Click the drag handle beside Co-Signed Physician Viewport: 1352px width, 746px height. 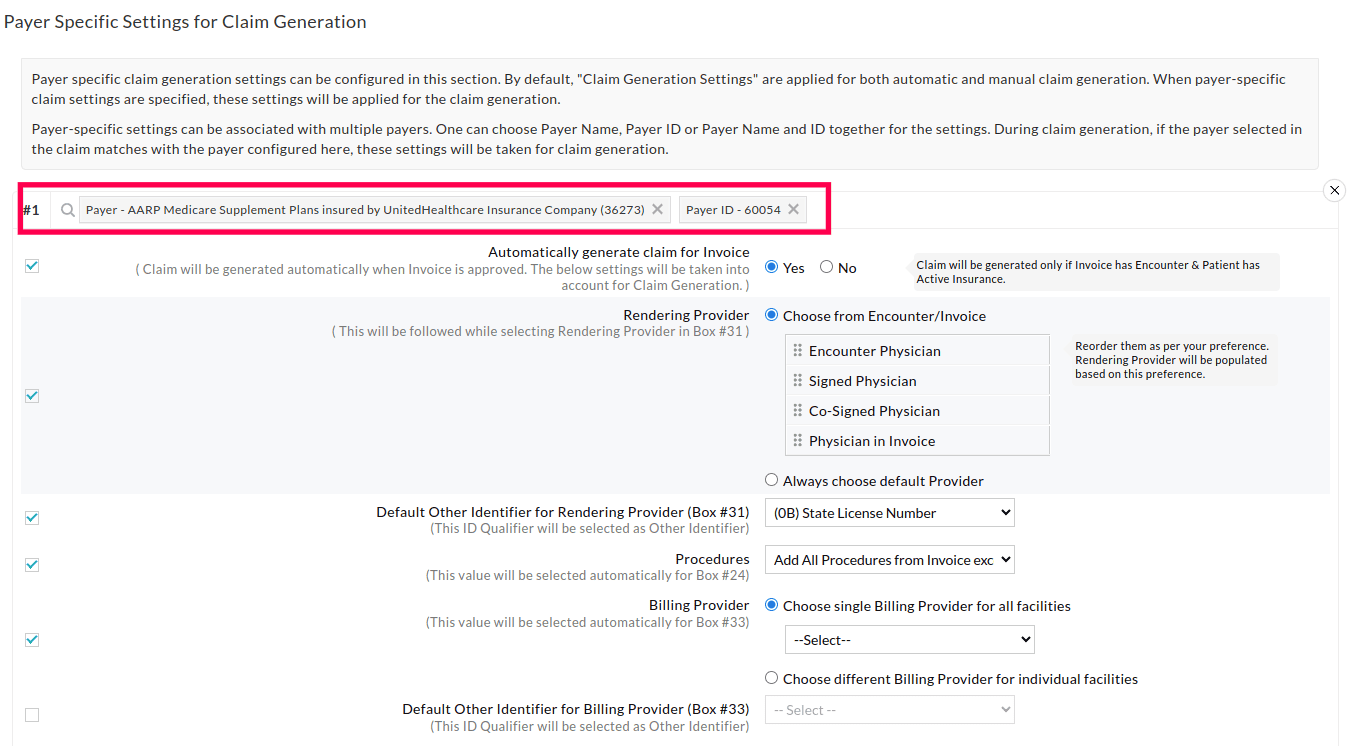[x=798, y=410]
